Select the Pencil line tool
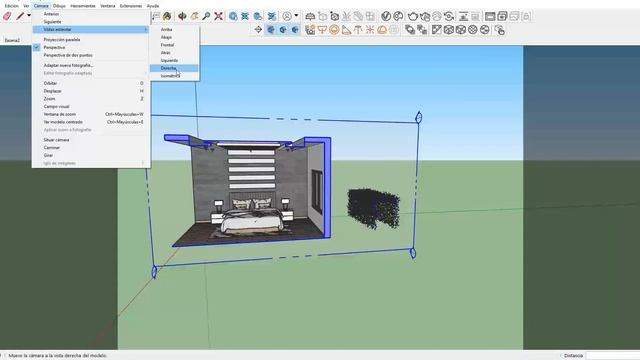The image size is (640, 360). point(20,16)
